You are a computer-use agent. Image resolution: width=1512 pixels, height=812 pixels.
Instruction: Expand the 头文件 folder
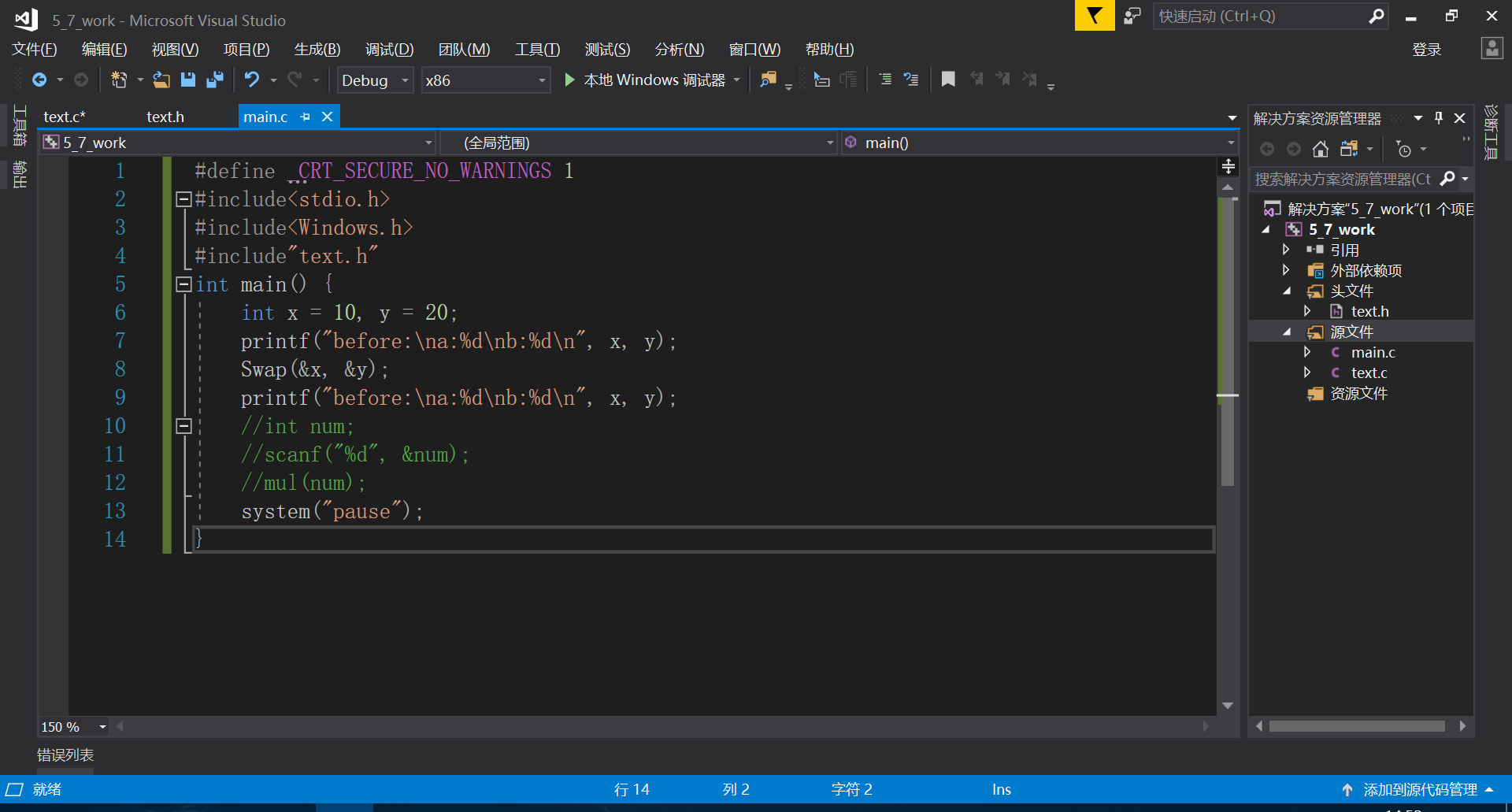click(x=1287, y=291)
